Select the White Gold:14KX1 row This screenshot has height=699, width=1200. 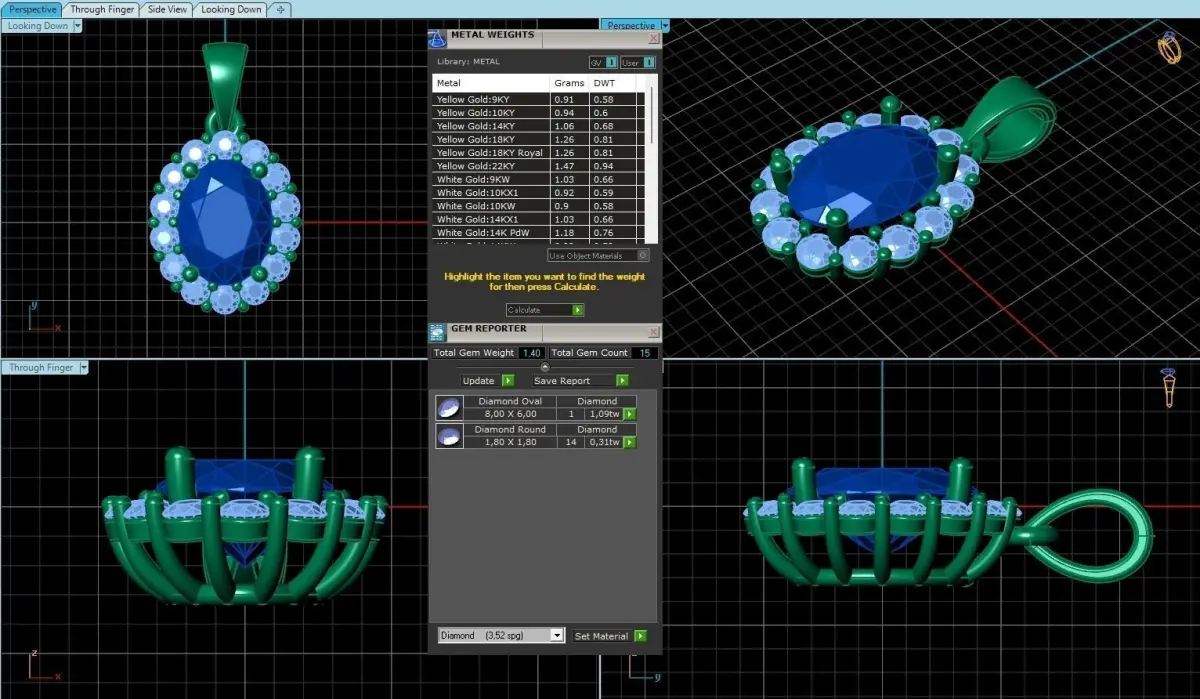pyautogui.click(x=540, y=219)
